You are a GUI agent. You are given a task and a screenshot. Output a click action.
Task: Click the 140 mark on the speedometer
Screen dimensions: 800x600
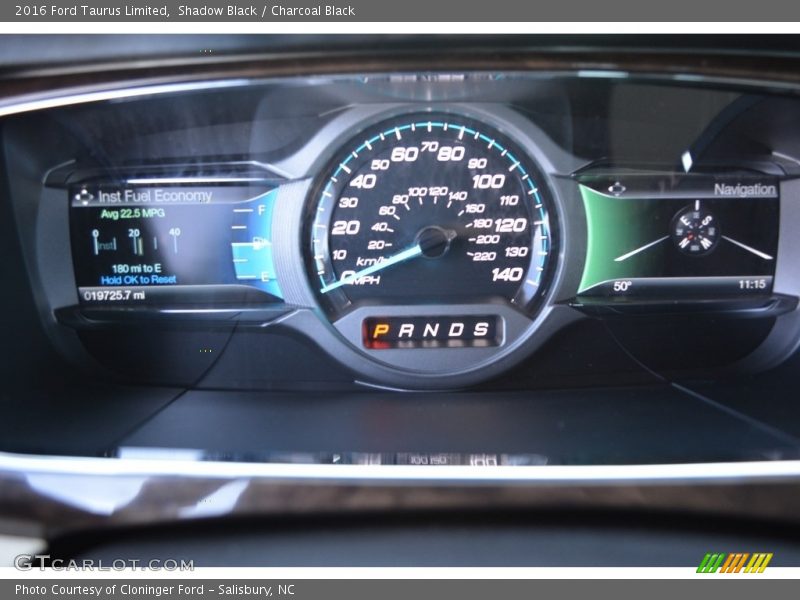click(x=507, y=274)
